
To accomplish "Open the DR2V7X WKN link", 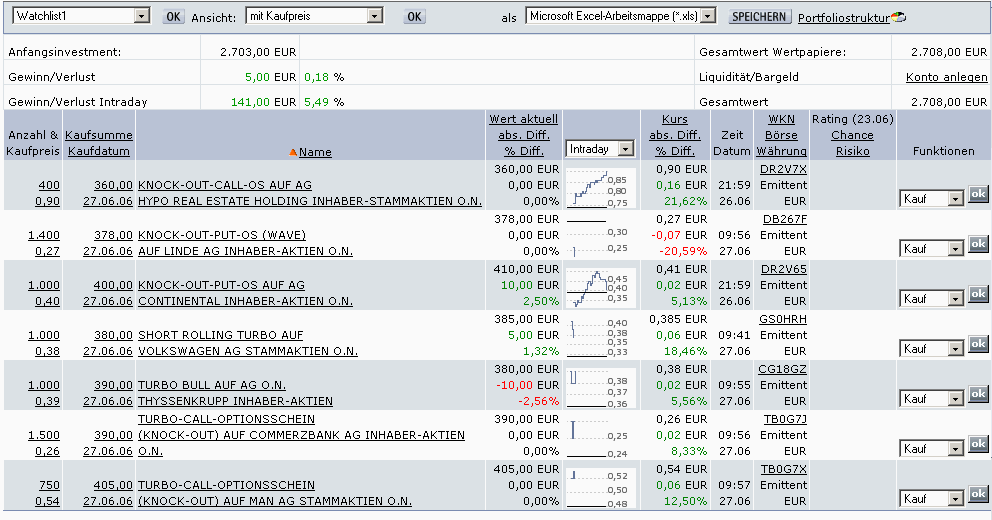I will point(783,169).
